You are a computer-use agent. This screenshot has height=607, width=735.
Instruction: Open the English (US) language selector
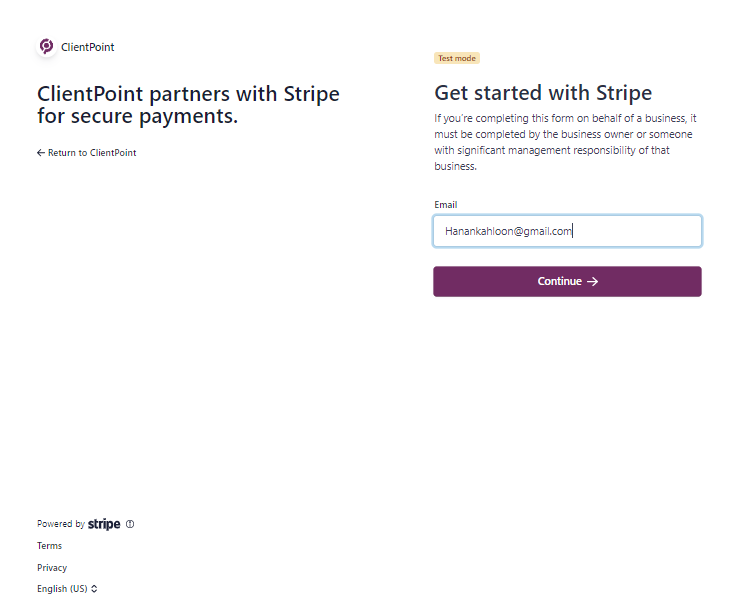(67, 589)
